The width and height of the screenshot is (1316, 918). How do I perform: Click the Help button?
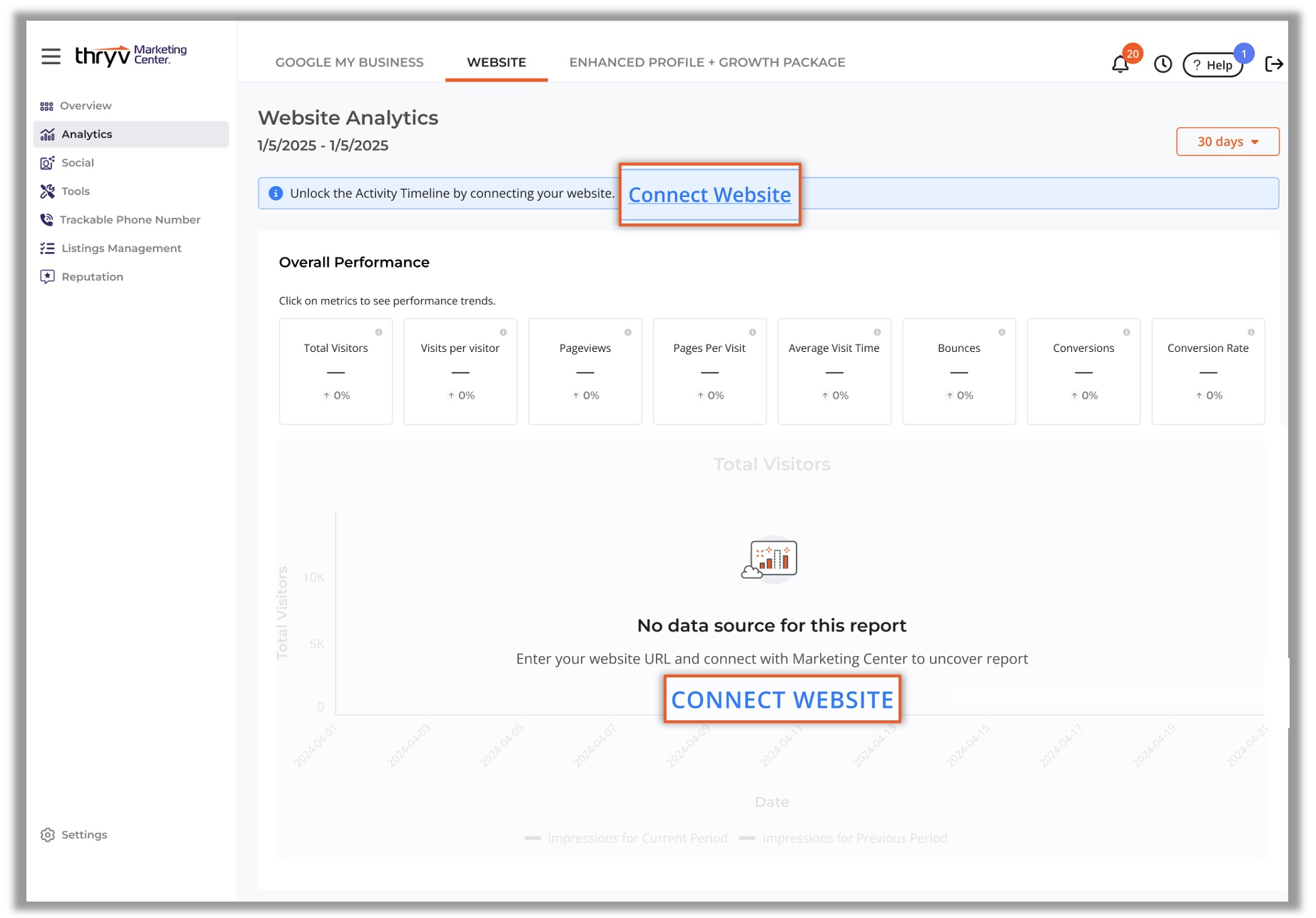[1212, 65]
